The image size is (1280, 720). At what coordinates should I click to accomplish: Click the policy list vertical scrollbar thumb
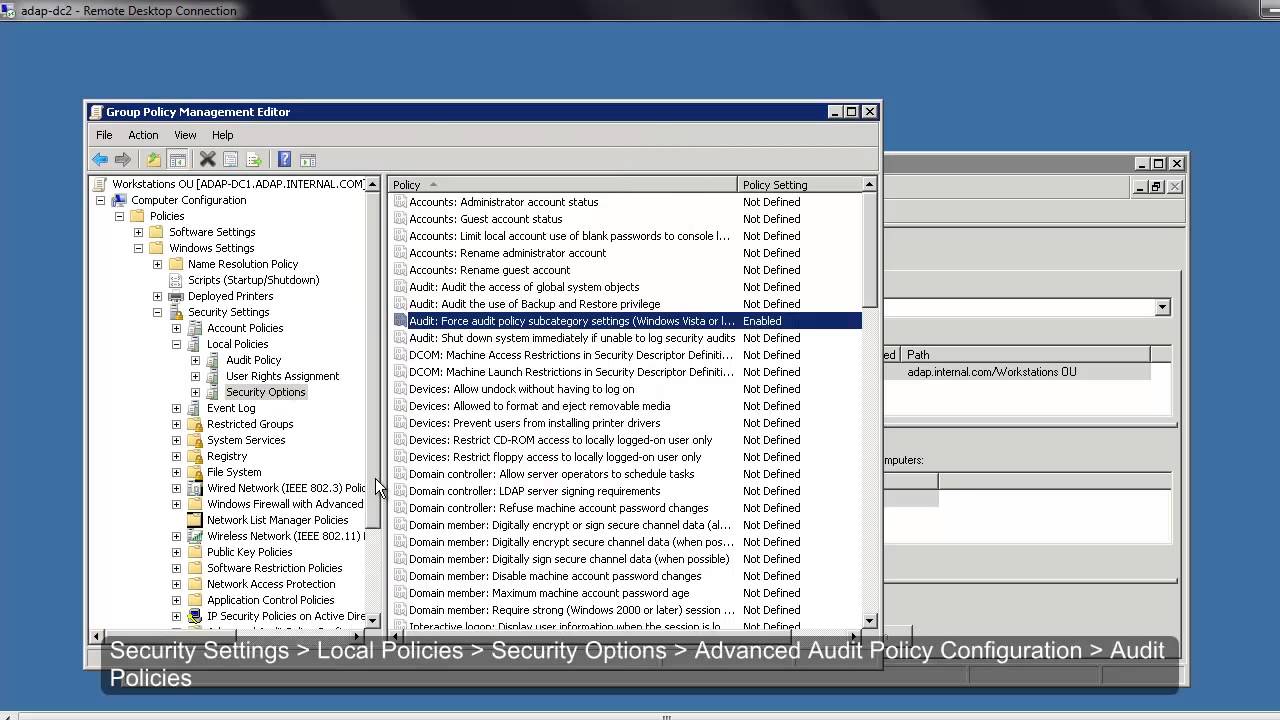tap(869, 249)
